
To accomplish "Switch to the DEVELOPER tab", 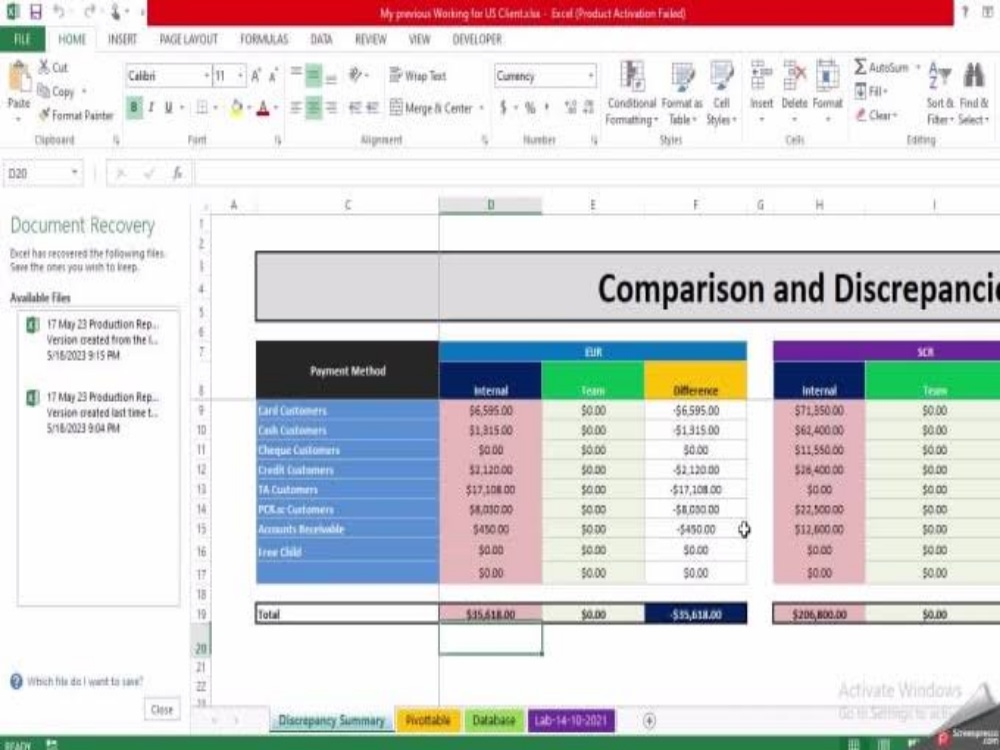I will [x=477, y=40].
